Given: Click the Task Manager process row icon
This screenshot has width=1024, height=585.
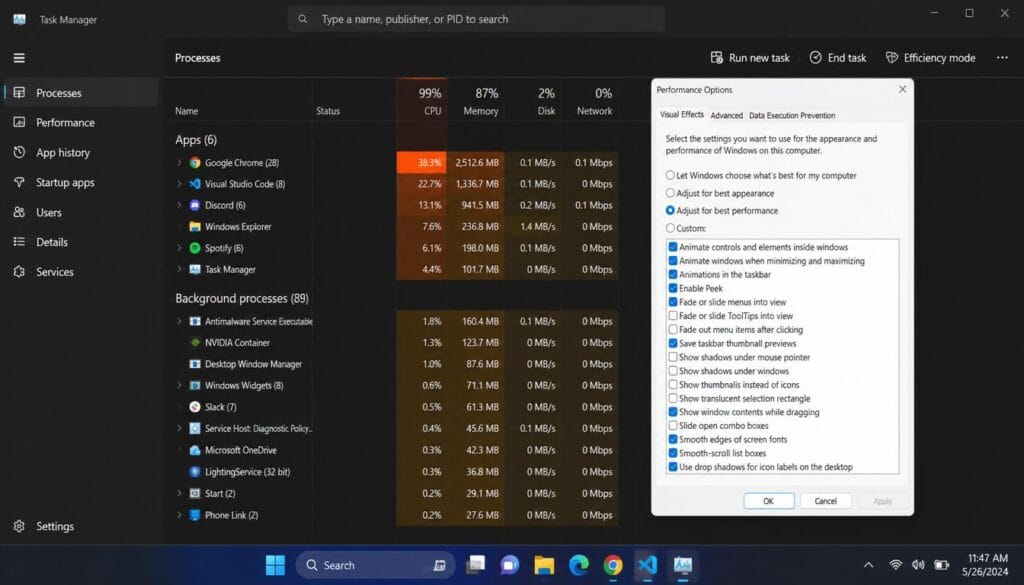Looking at the screenshot, I should (195, 269).
